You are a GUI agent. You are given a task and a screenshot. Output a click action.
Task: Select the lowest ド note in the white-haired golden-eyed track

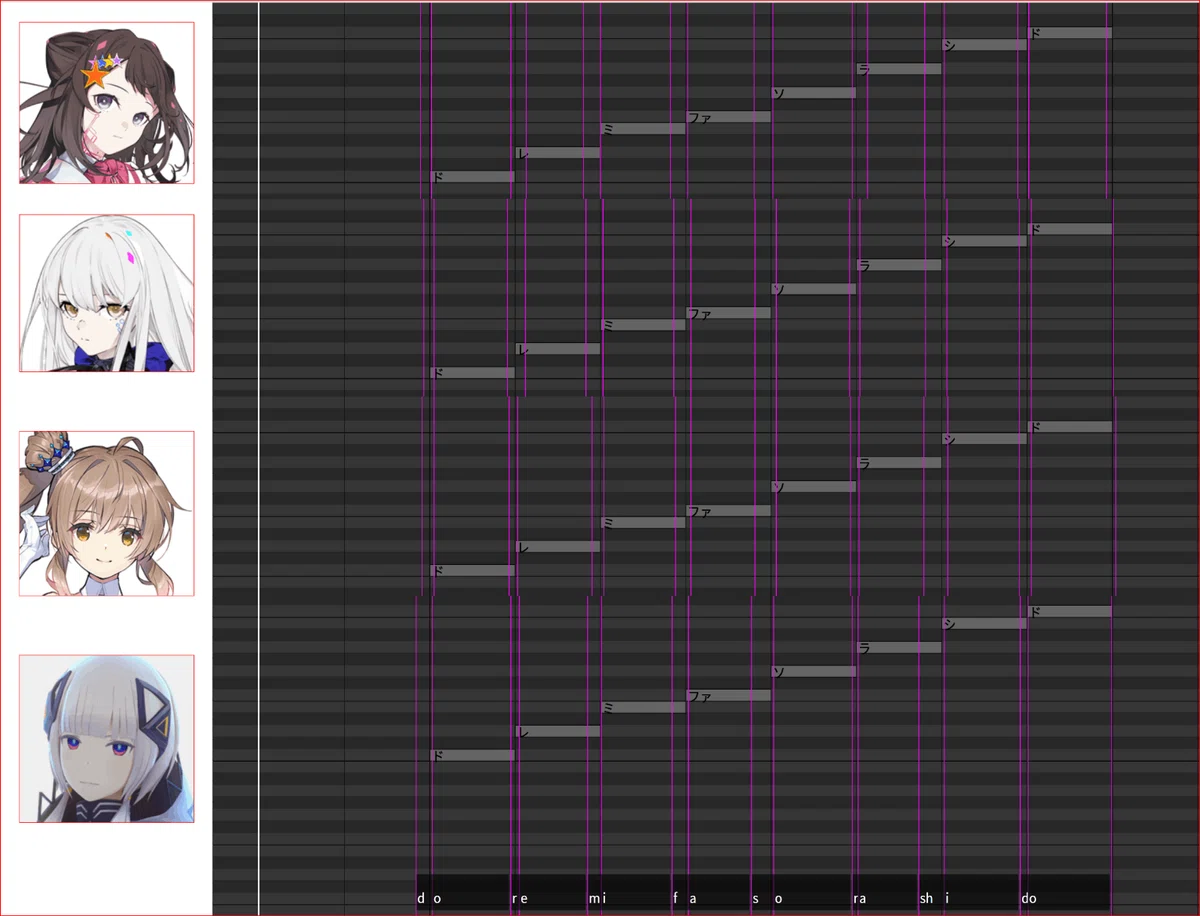472,372
